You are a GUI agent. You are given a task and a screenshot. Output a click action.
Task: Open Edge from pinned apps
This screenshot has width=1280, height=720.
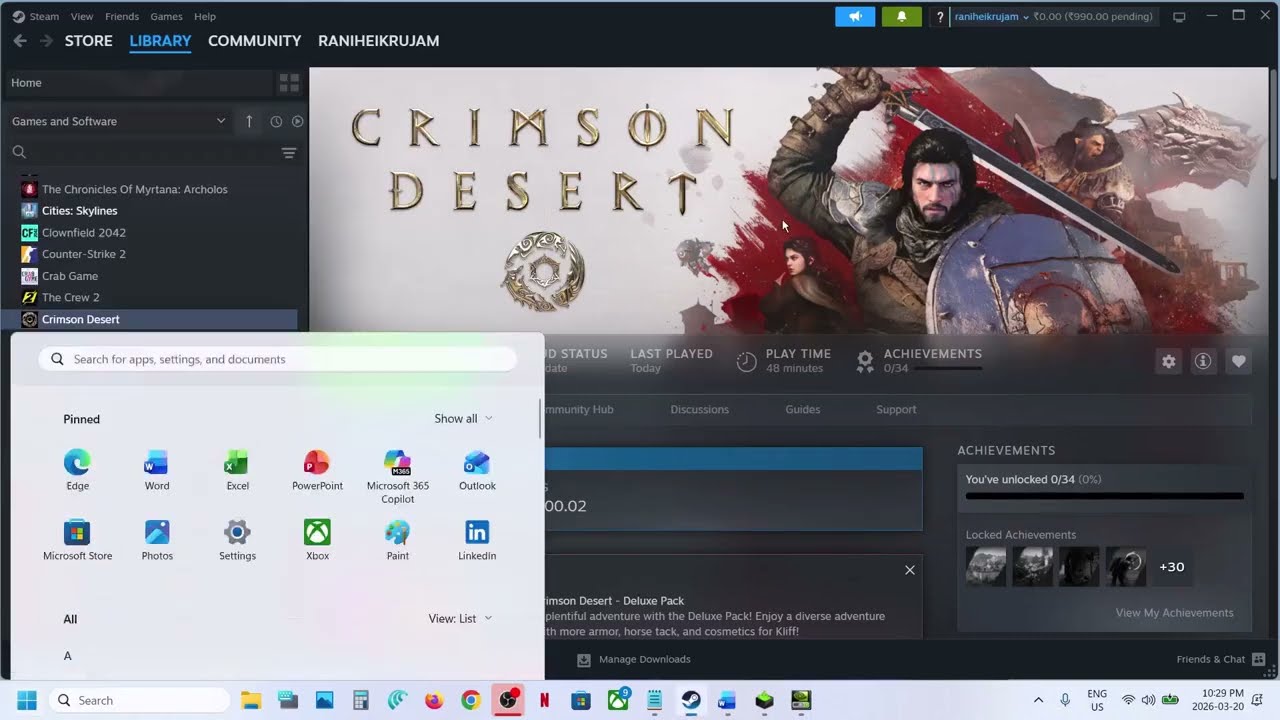(77, 470)
